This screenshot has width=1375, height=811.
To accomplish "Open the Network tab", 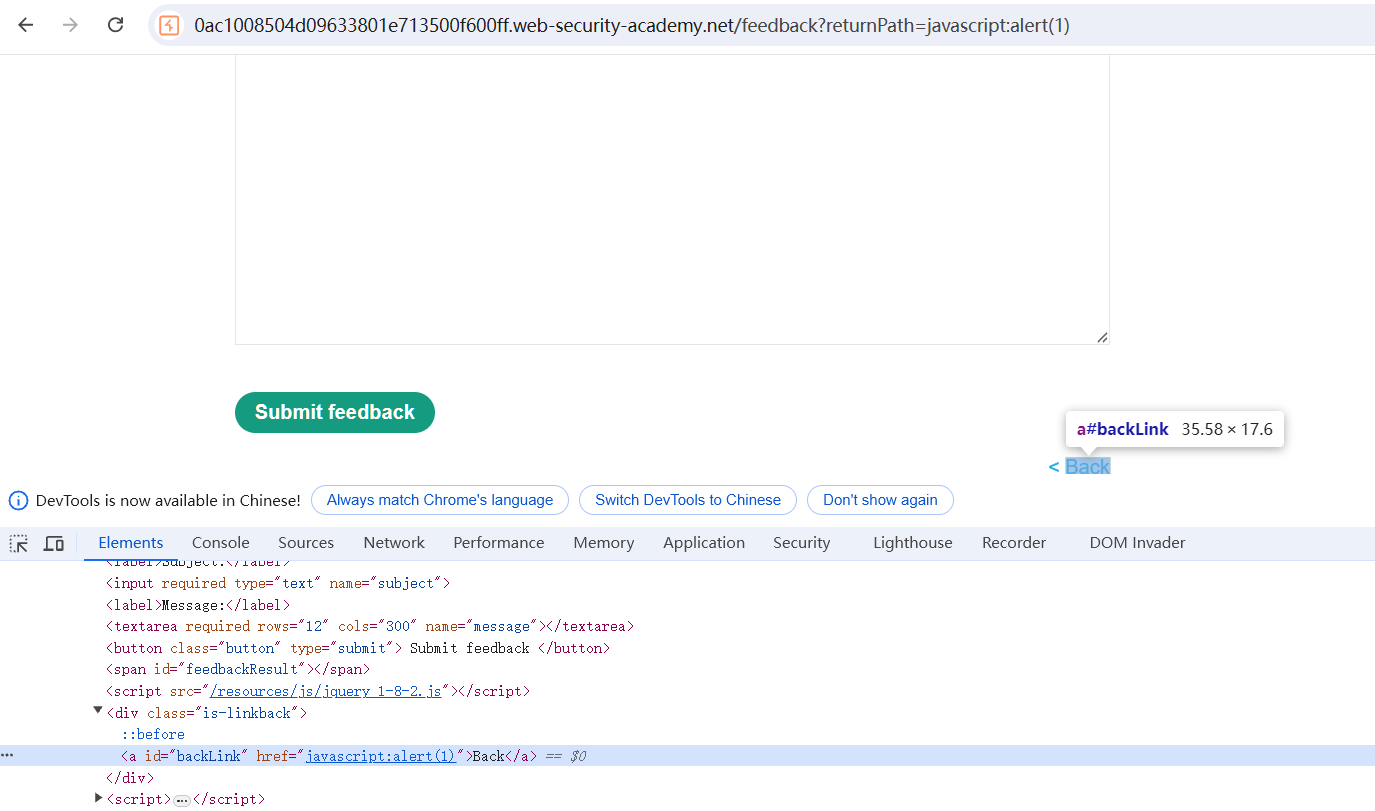I will [394, 543].
